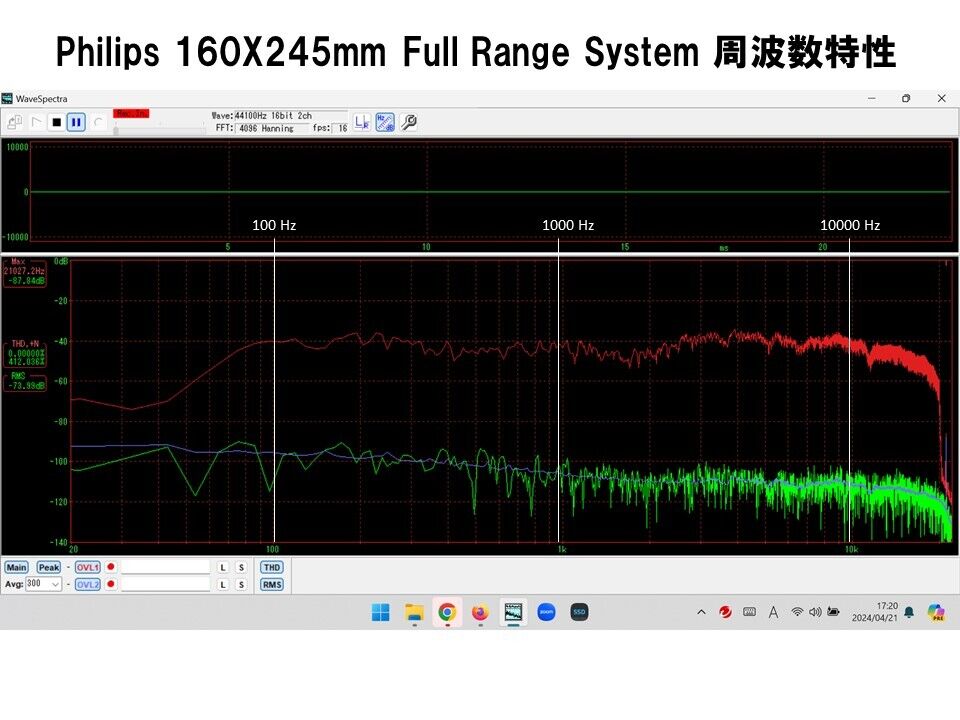
Task: Click the RMS display button
Action: coord(271,585)
